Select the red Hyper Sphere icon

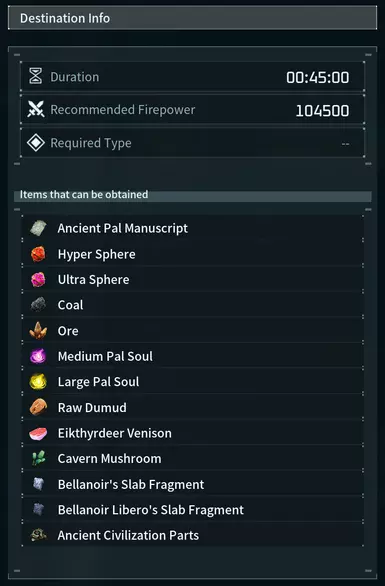tap(38, 254)
